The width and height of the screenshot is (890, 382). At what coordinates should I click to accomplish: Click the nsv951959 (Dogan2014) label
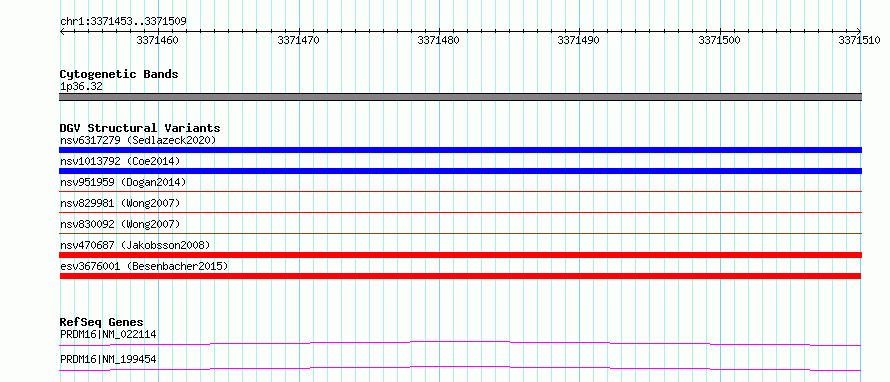[123, 182]
